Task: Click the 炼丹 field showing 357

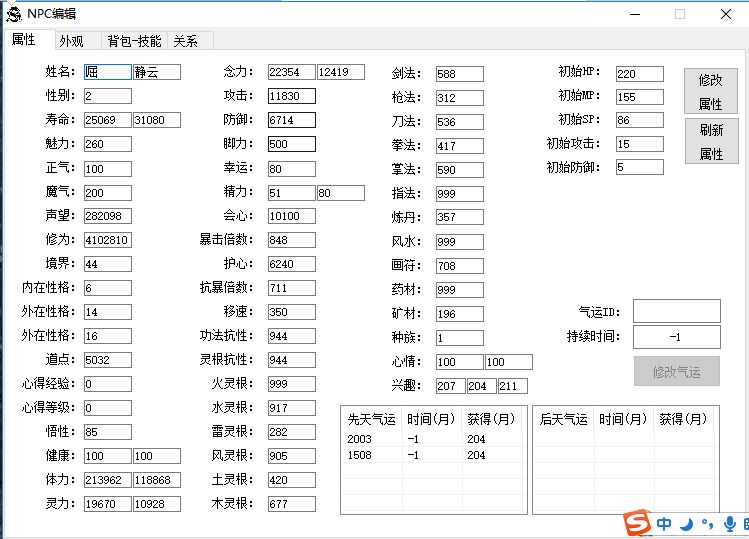Action: click(460, 217)
